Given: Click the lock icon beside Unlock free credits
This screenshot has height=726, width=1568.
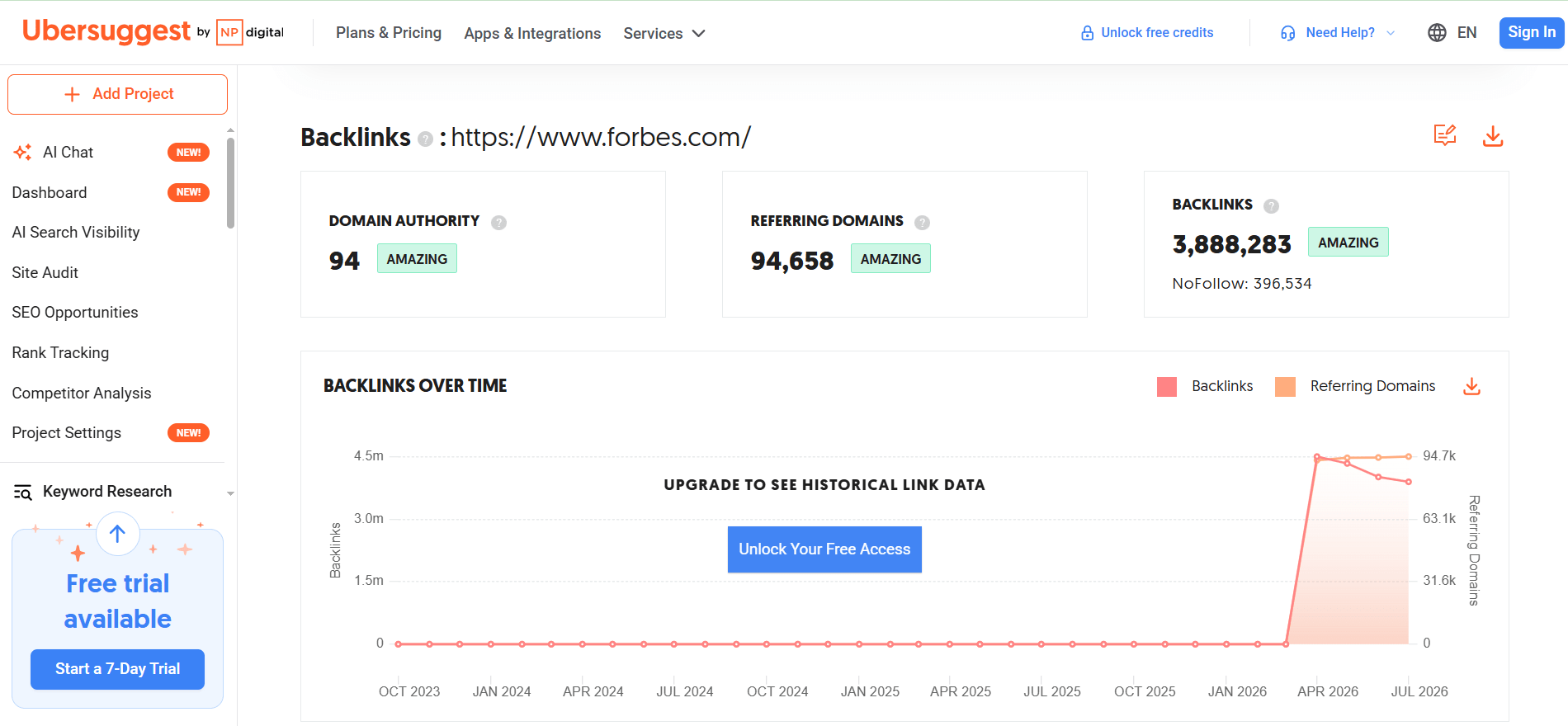Looking at the screenshot, I should (x=1088, y=33).
